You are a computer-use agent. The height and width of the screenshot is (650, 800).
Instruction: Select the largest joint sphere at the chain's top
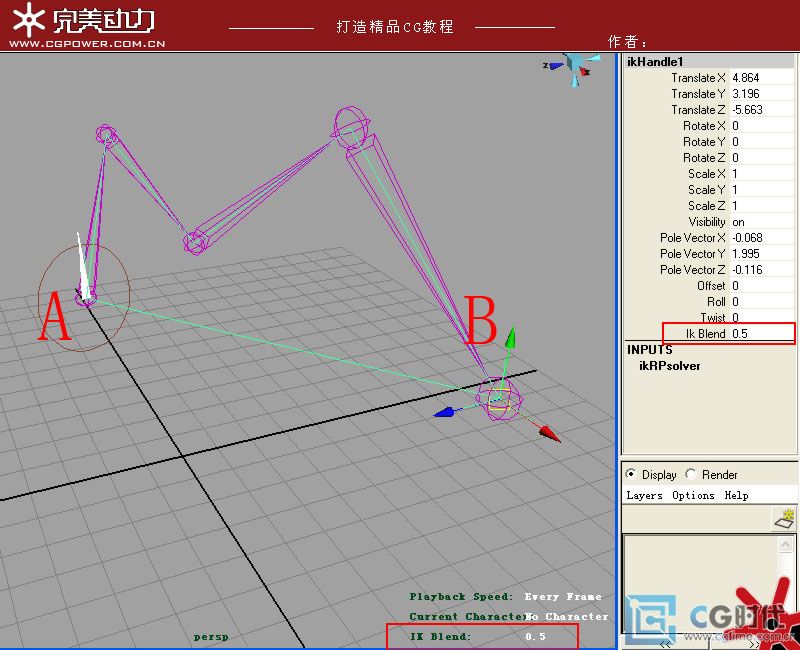(351, 126)
